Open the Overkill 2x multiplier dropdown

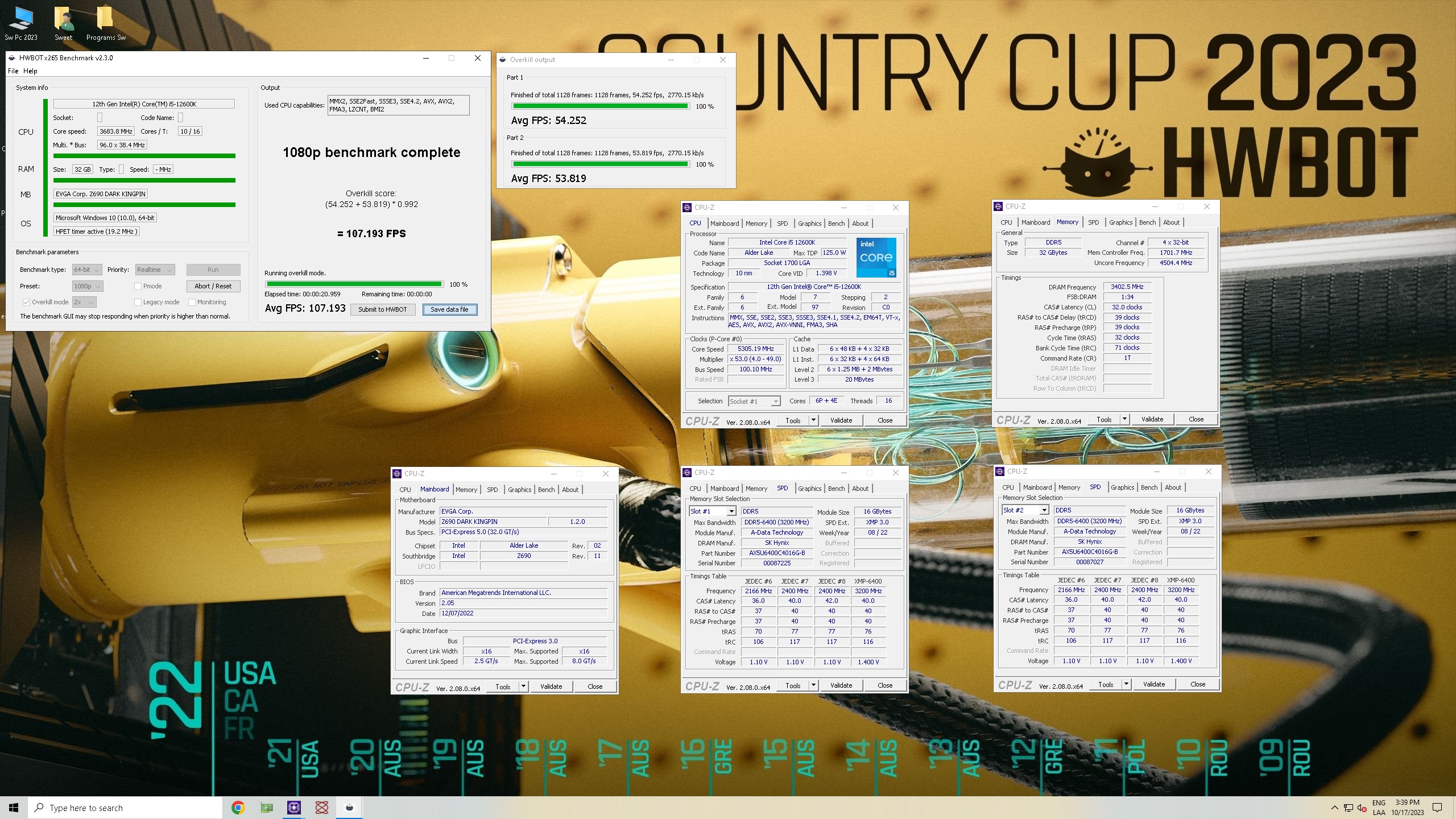pos(84,302)
